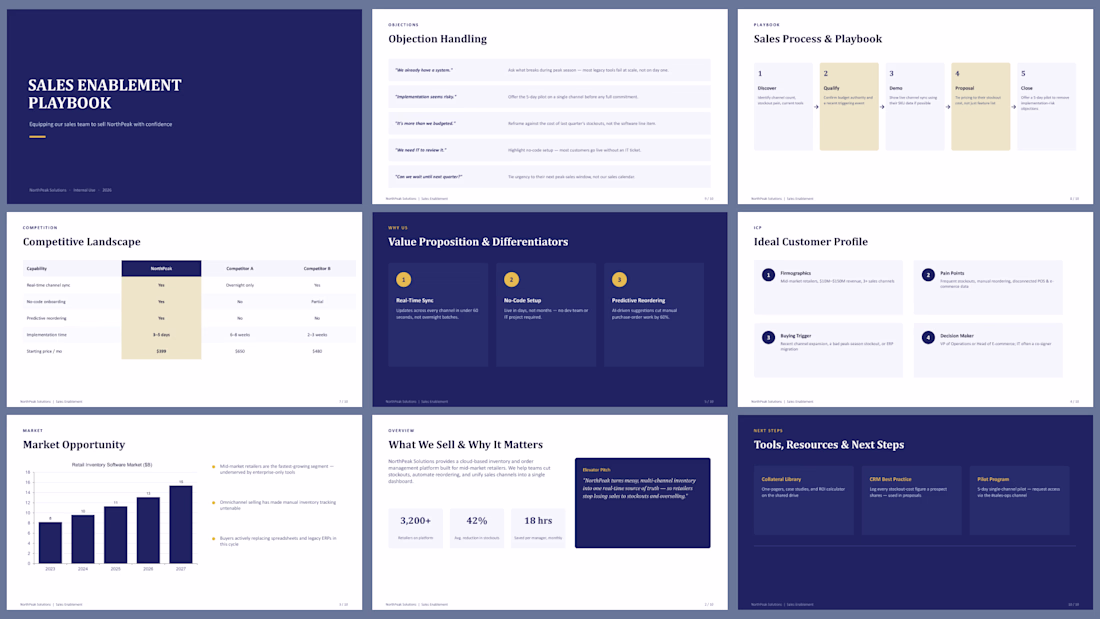Click the "Overnight only" cell under Competitor A
Image resolution: width=1100 pixels, height=619 pixels.
click(240, 285)
